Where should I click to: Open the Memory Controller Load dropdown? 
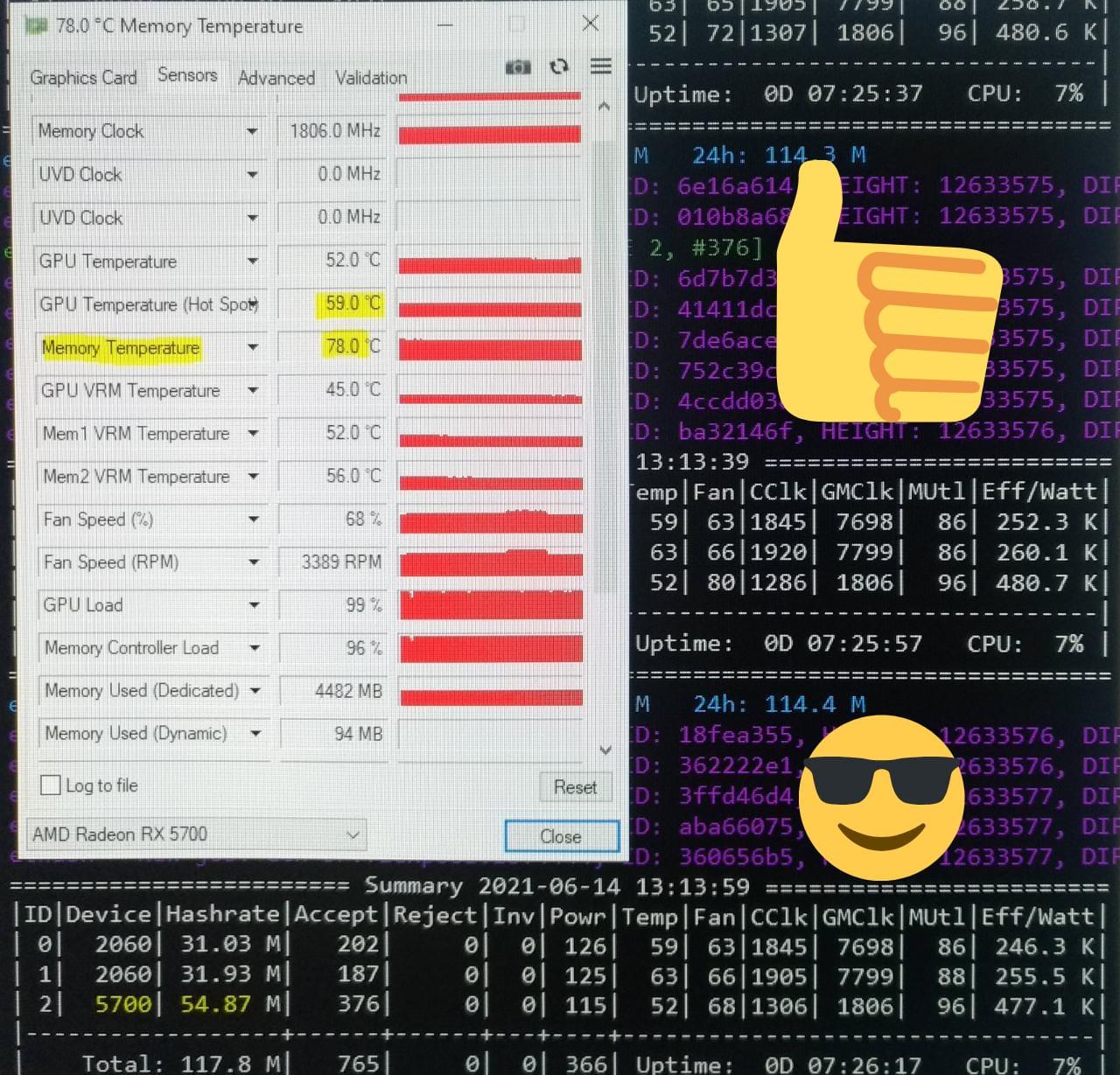255,648
